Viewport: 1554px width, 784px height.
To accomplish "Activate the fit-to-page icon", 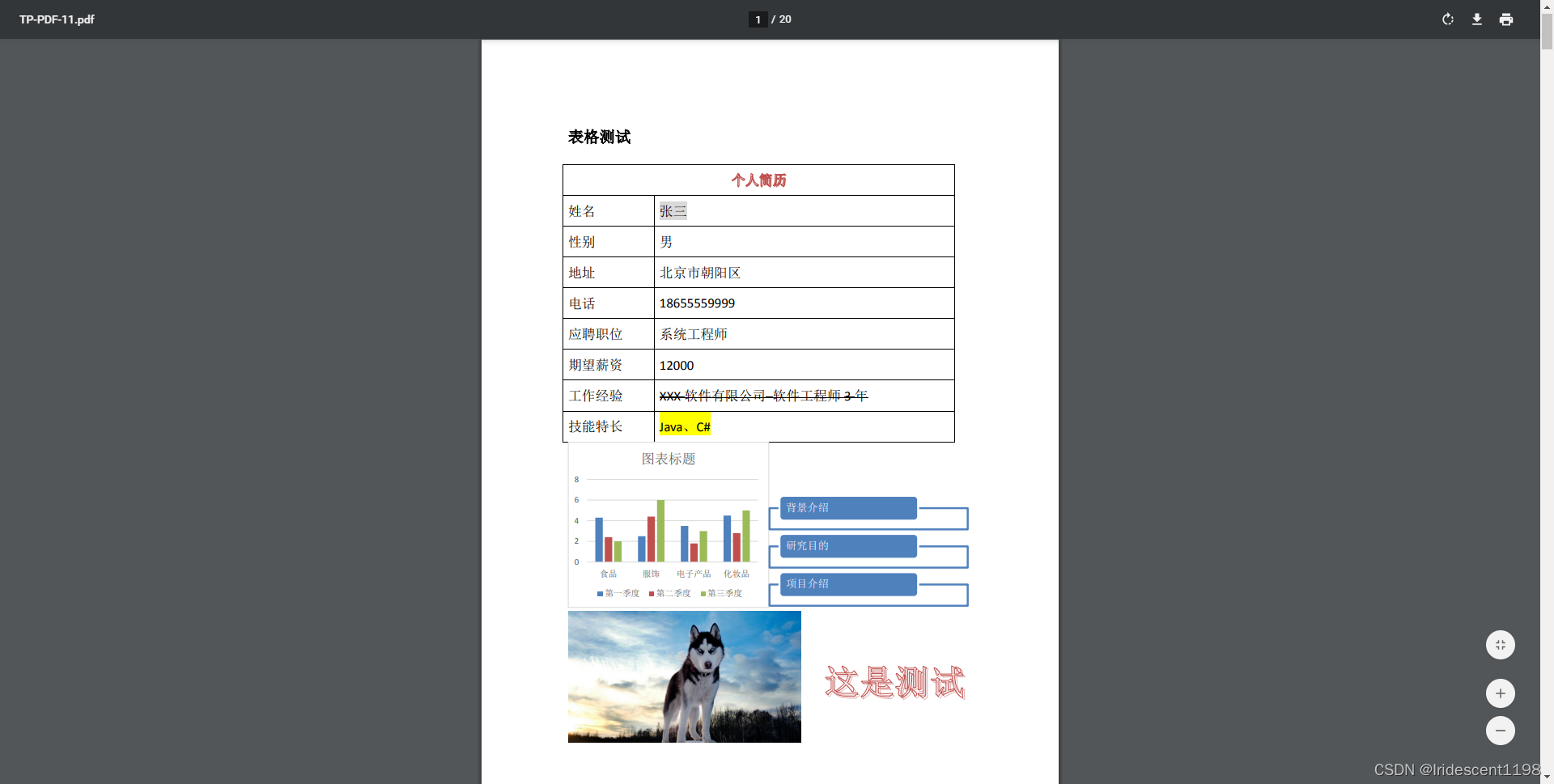I will (x=1501, y=645).
